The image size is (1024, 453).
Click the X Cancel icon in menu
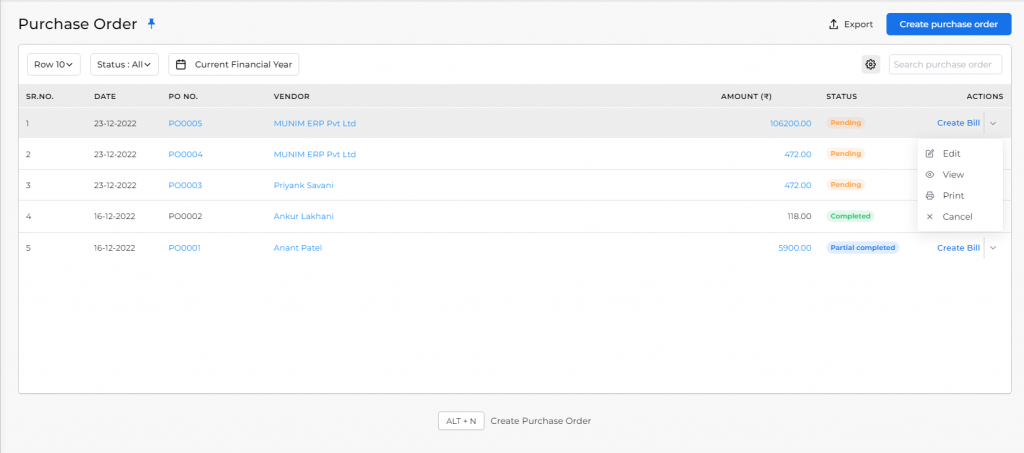(930, 217)
